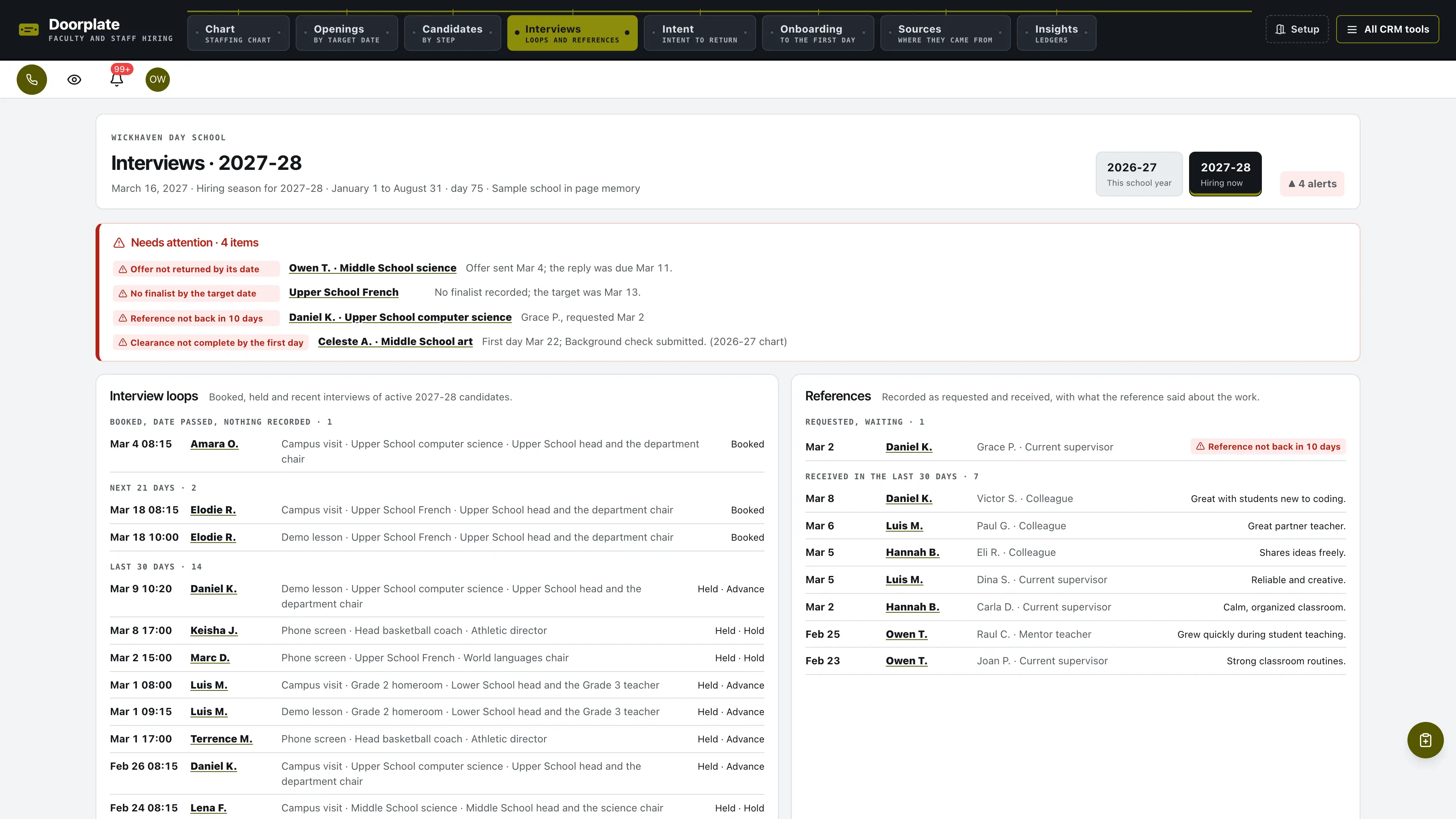This screenshot has height=819, width=1456.
Task: Click the Needs attention 4 items heading
Action: coord(195,243)
